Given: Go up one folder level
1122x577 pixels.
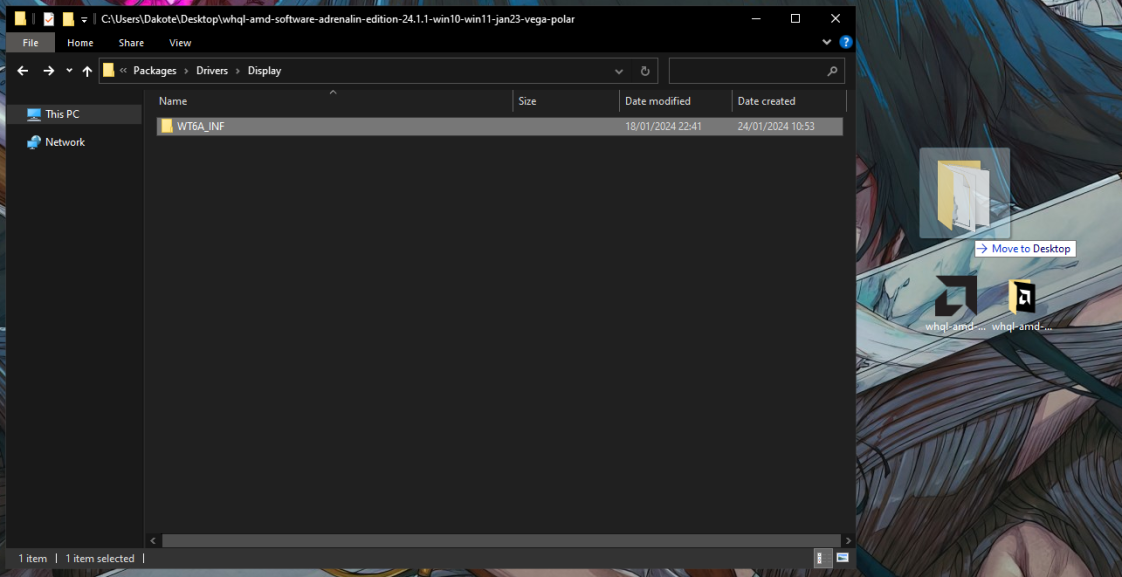Looking at the screenshot, I should point(87,71).
